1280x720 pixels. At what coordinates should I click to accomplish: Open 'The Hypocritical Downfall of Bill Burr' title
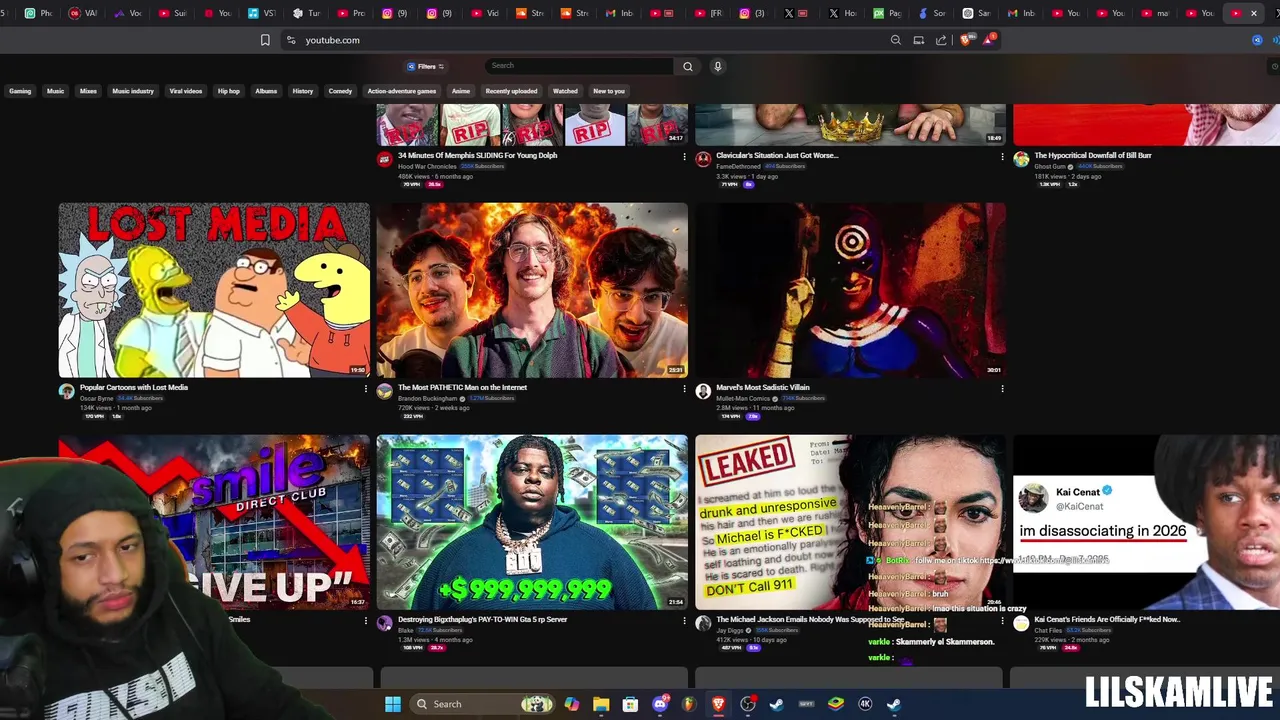point(1093,155)
